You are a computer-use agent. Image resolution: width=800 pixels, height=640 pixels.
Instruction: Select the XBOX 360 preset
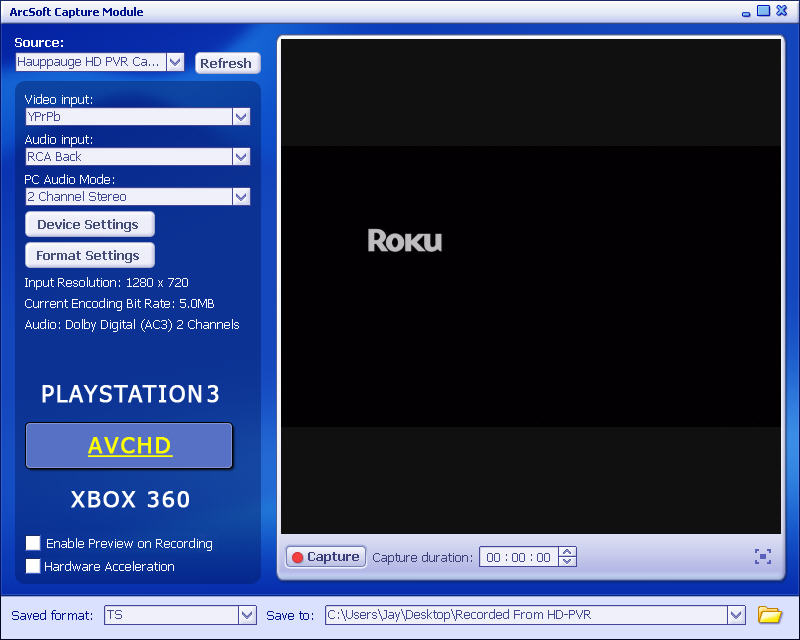coord(130,499)
